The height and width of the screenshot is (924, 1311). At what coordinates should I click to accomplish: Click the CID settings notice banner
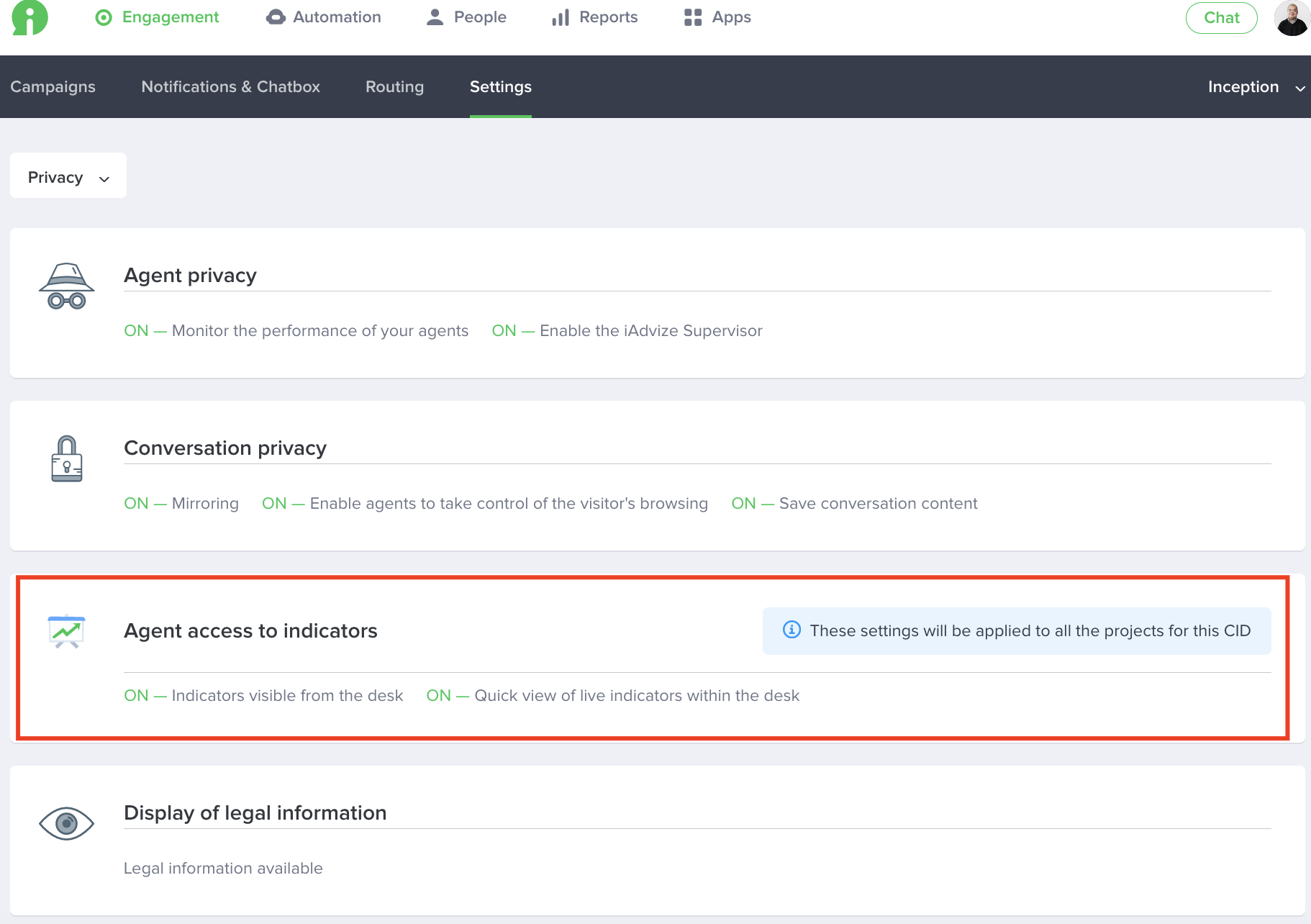click(1017, 631)
